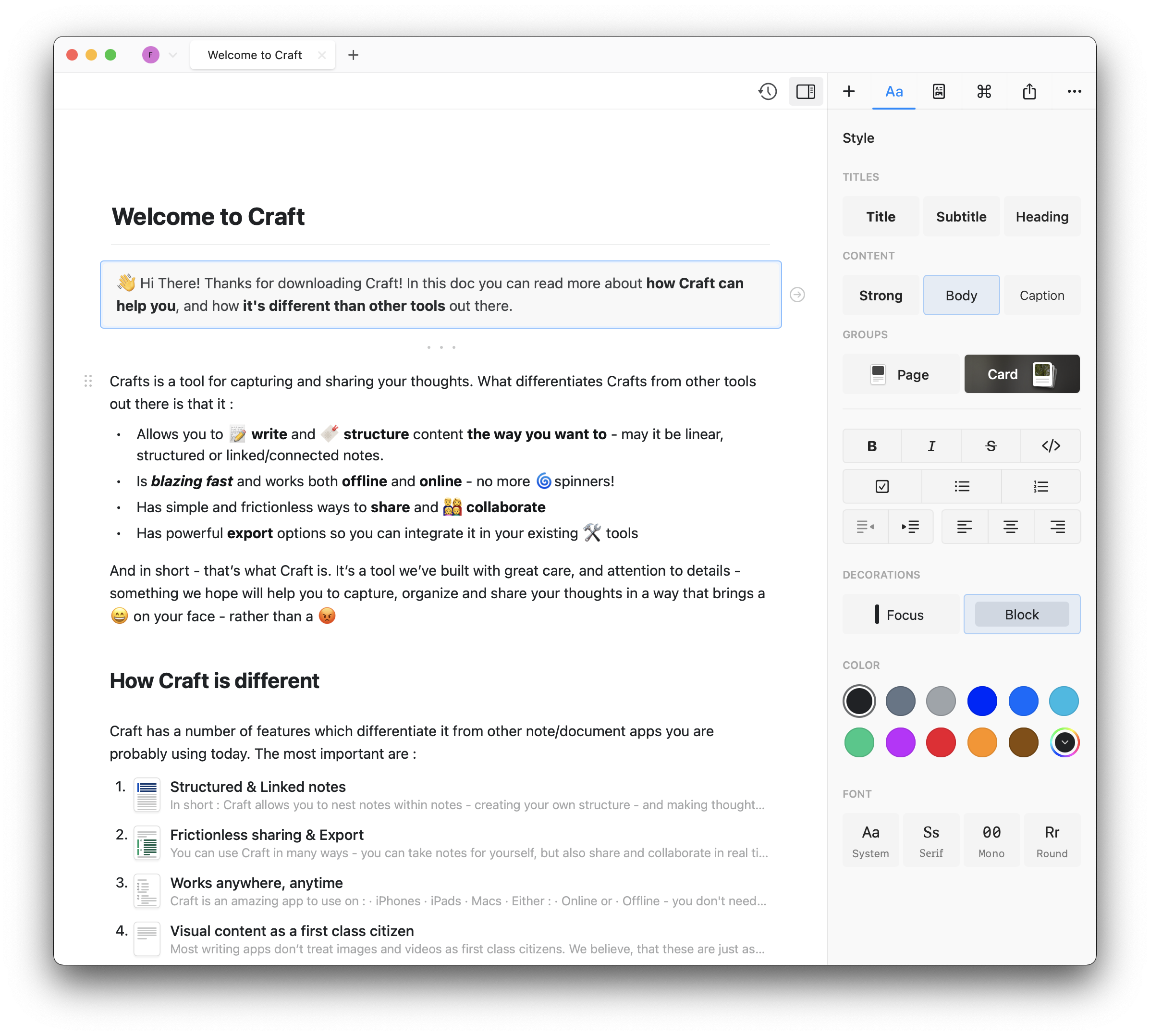Center align the text block
The height and width of the screenshot is (1036, 1150).
point(1011,527)
